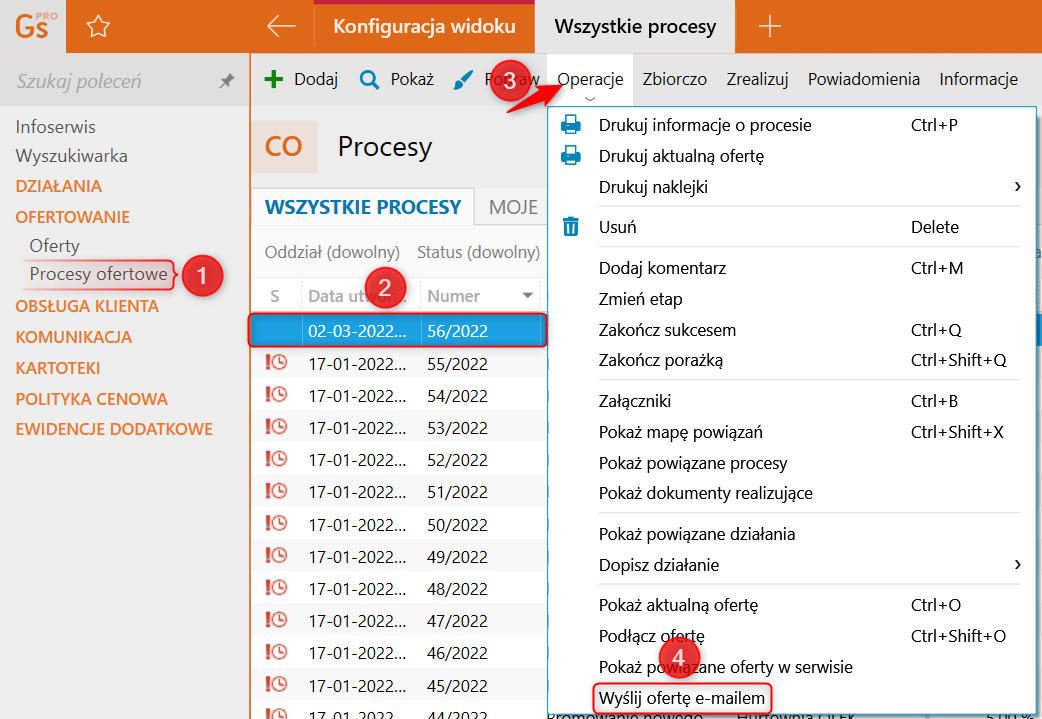Open Wyszukiwarka in sidebar
1042x719 pixels.
pyautogui.click(x=71, y=156)
